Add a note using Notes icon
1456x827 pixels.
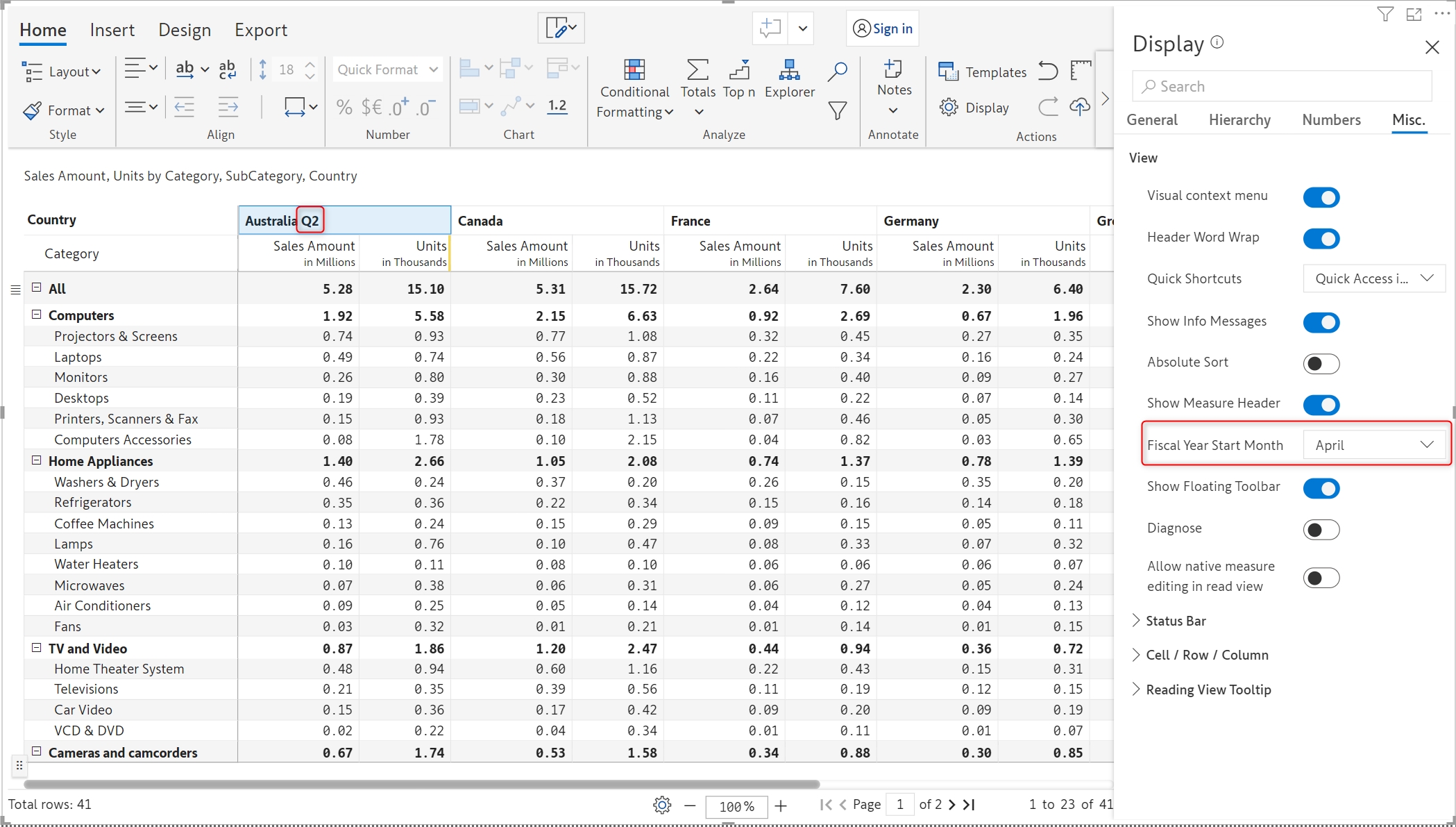[x=893, y=69]
